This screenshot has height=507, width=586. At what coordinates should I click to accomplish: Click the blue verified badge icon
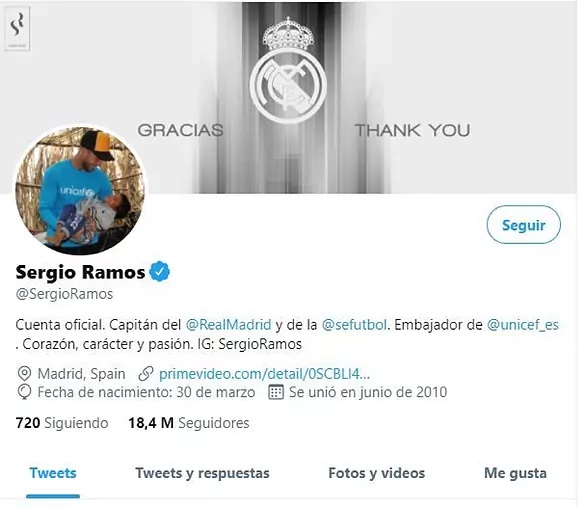click(x=160, y=271)
